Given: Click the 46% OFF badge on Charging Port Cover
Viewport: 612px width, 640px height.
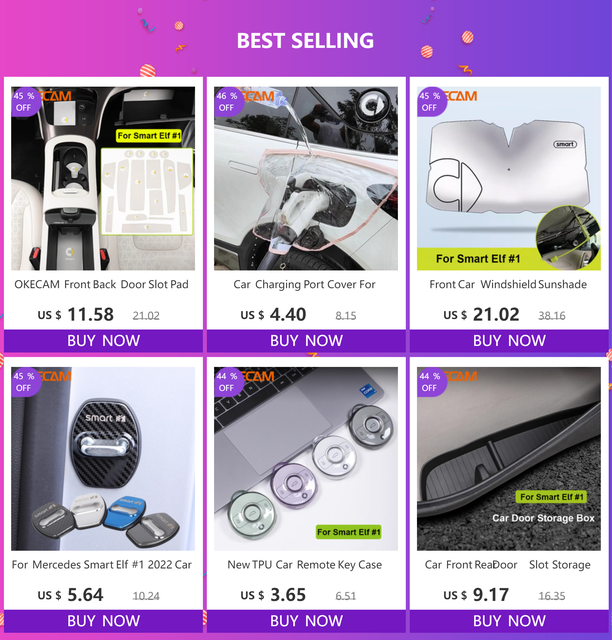Looking at the screenshot, I should tap(229, 102).
